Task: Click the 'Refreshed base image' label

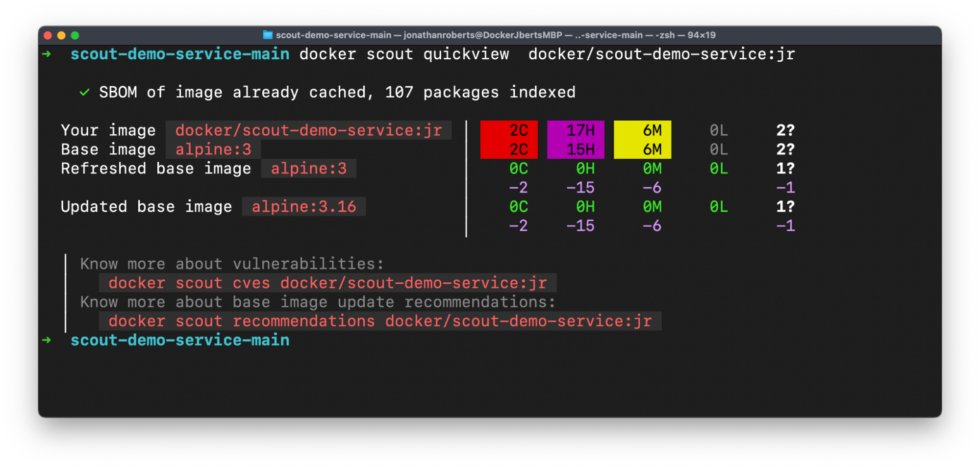Action: pos(156,169)
